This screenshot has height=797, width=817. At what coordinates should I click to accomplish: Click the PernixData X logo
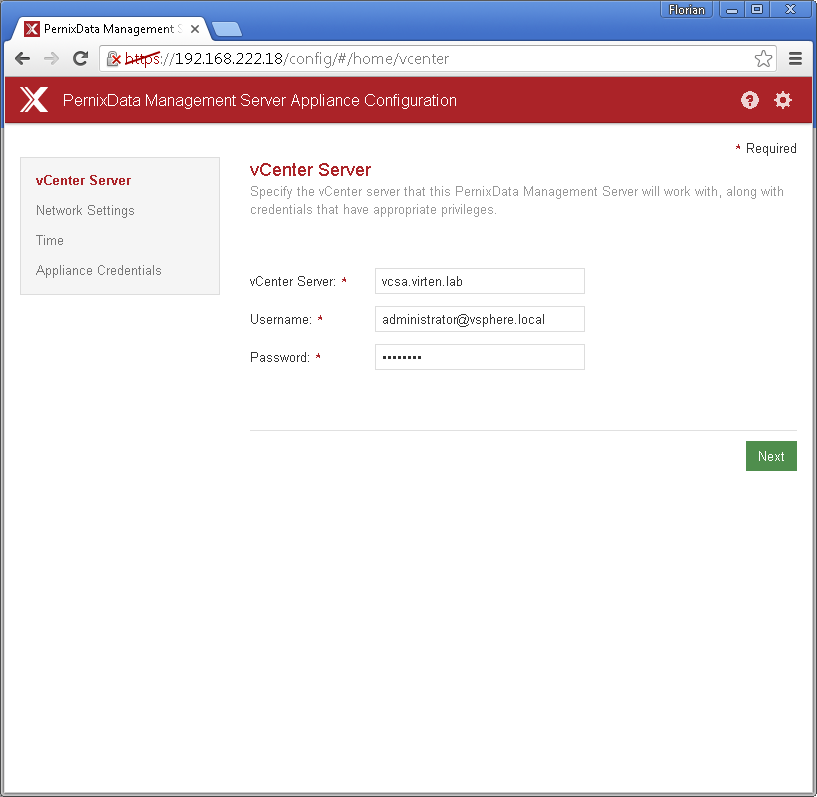pyautogui.click(x=34, y=99)
